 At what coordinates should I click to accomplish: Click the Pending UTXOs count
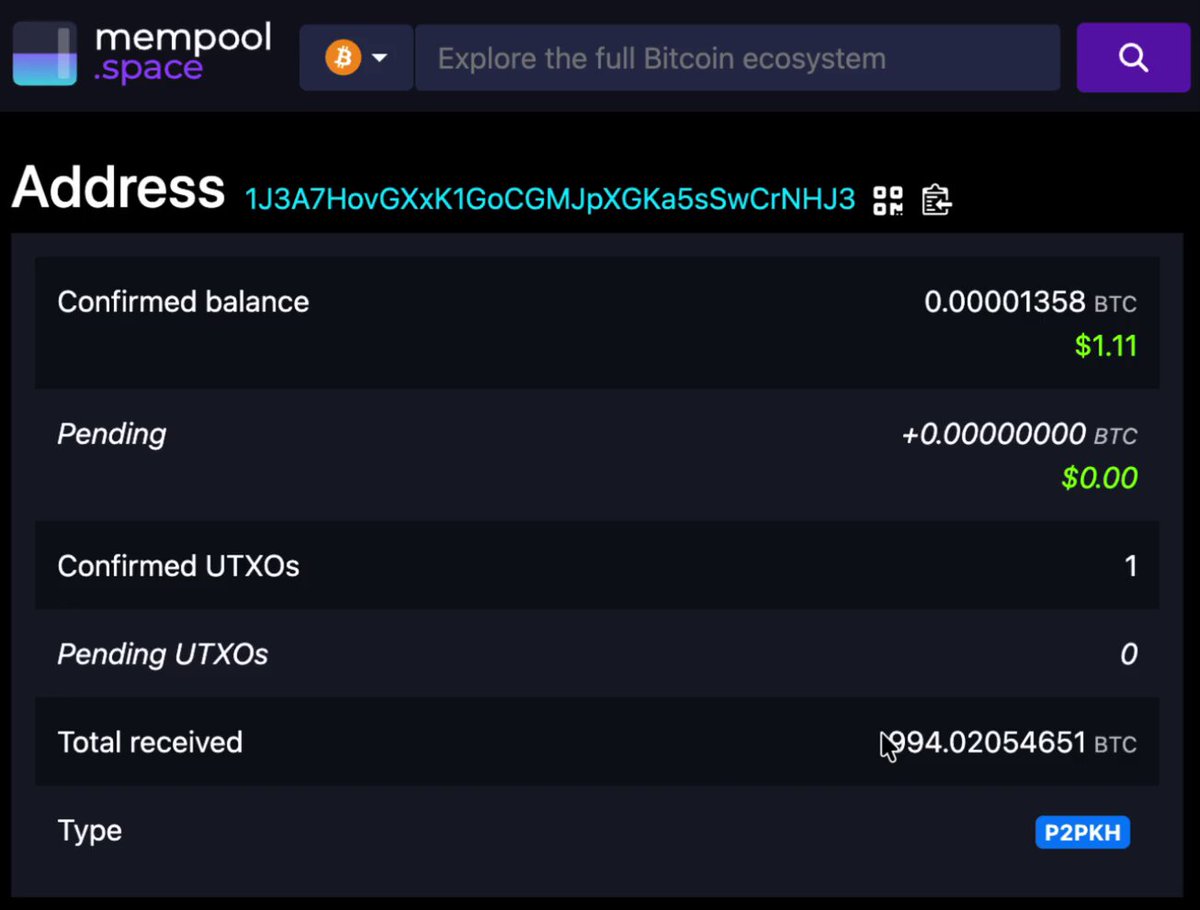click(1128, 655)
